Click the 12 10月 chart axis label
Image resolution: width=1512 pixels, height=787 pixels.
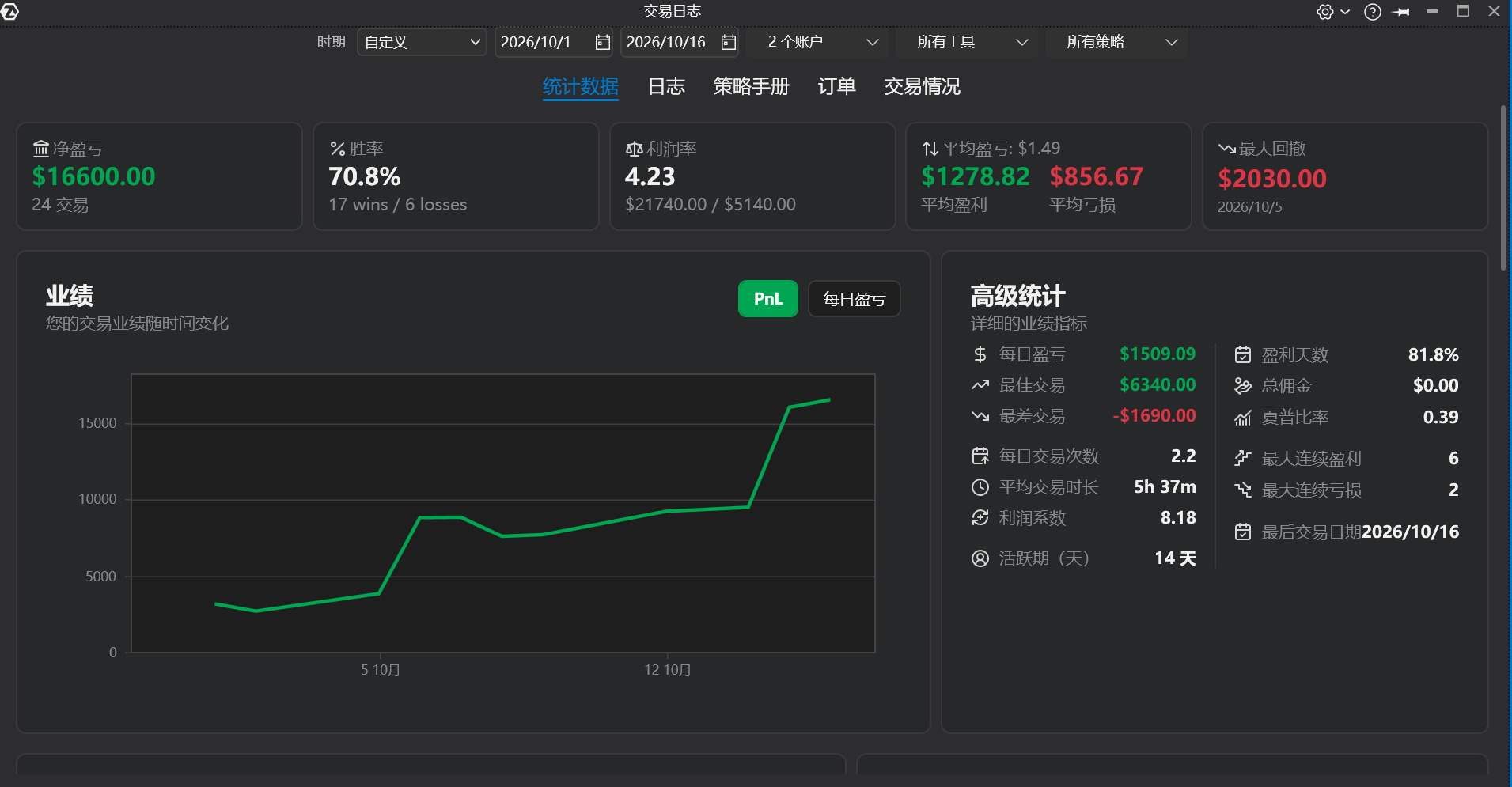pos(668,670)
